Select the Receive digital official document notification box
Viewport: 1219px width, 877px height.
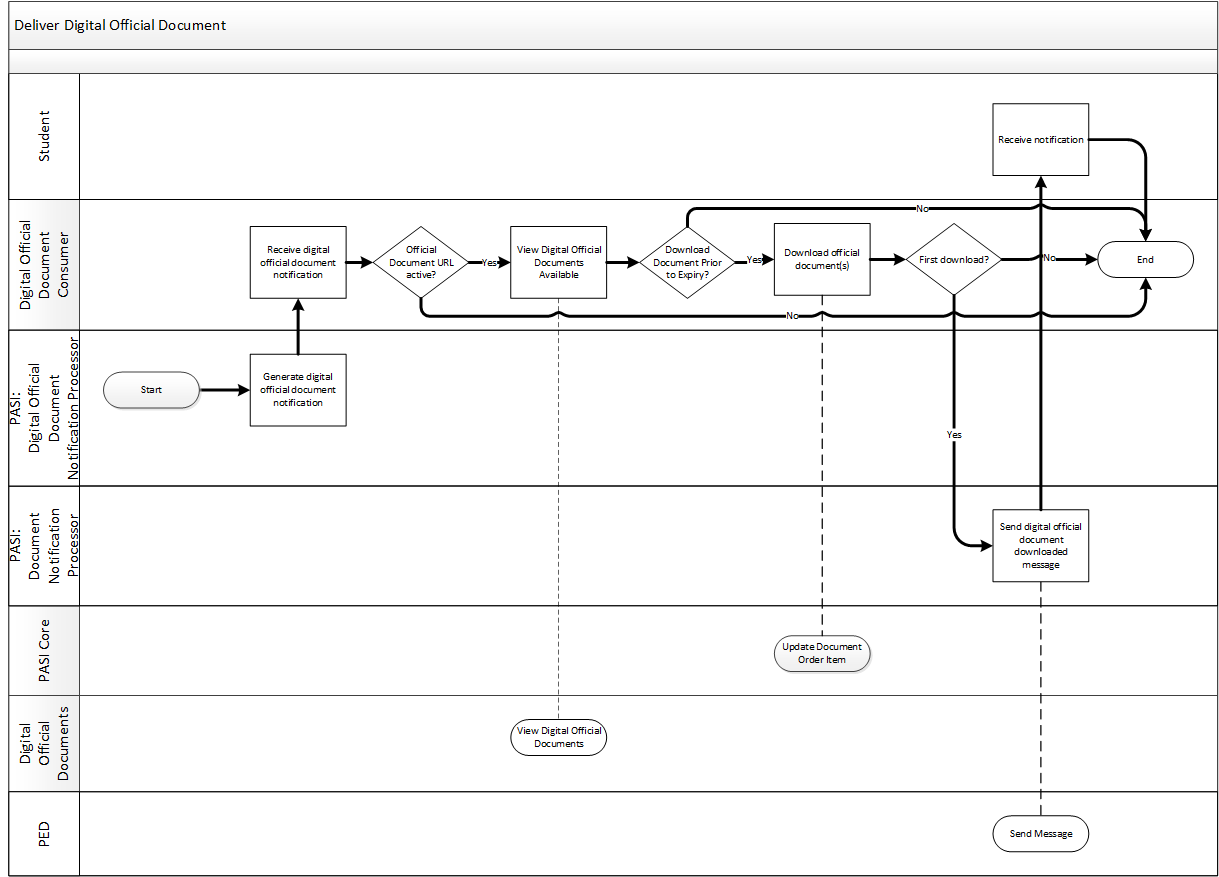click(x=298, y=262)
